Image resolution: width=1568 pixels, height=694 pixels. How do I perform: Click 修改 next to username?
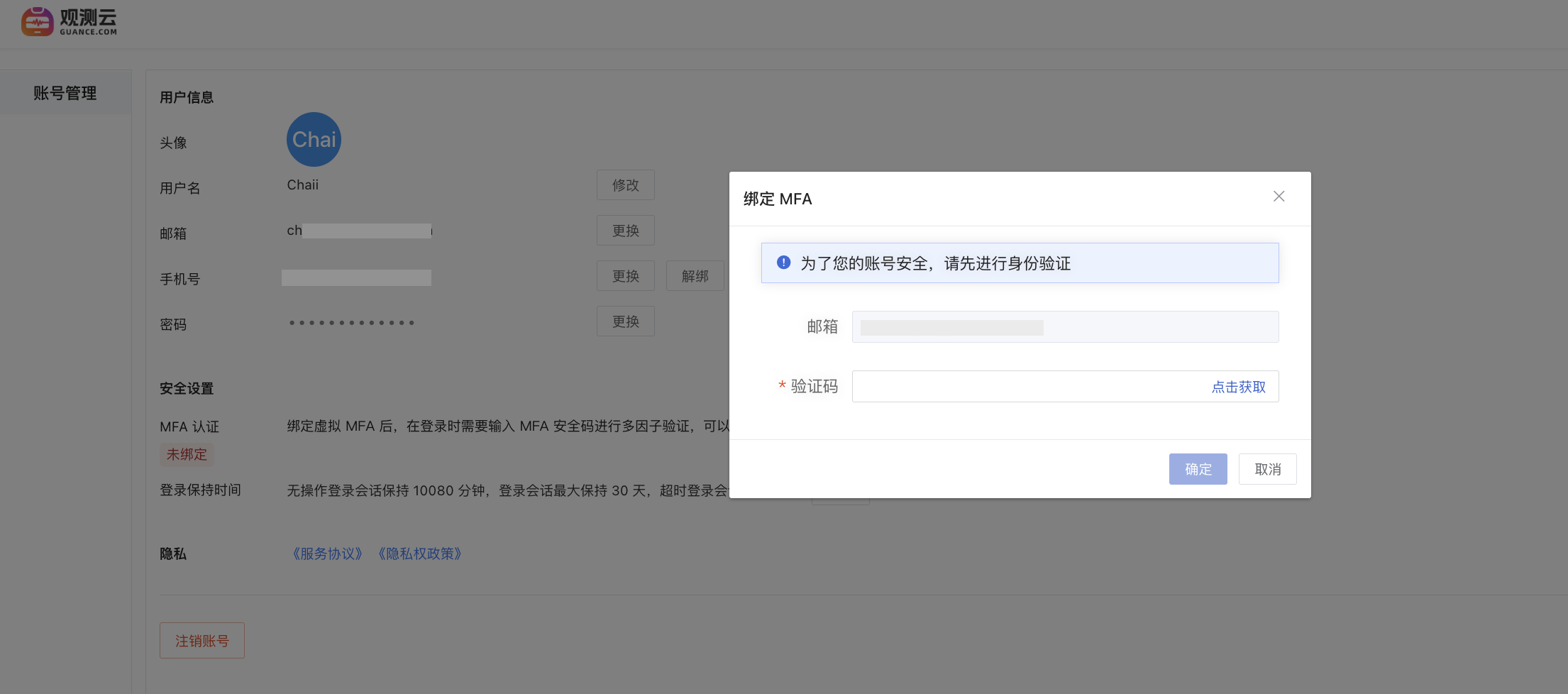coord(625,185)
